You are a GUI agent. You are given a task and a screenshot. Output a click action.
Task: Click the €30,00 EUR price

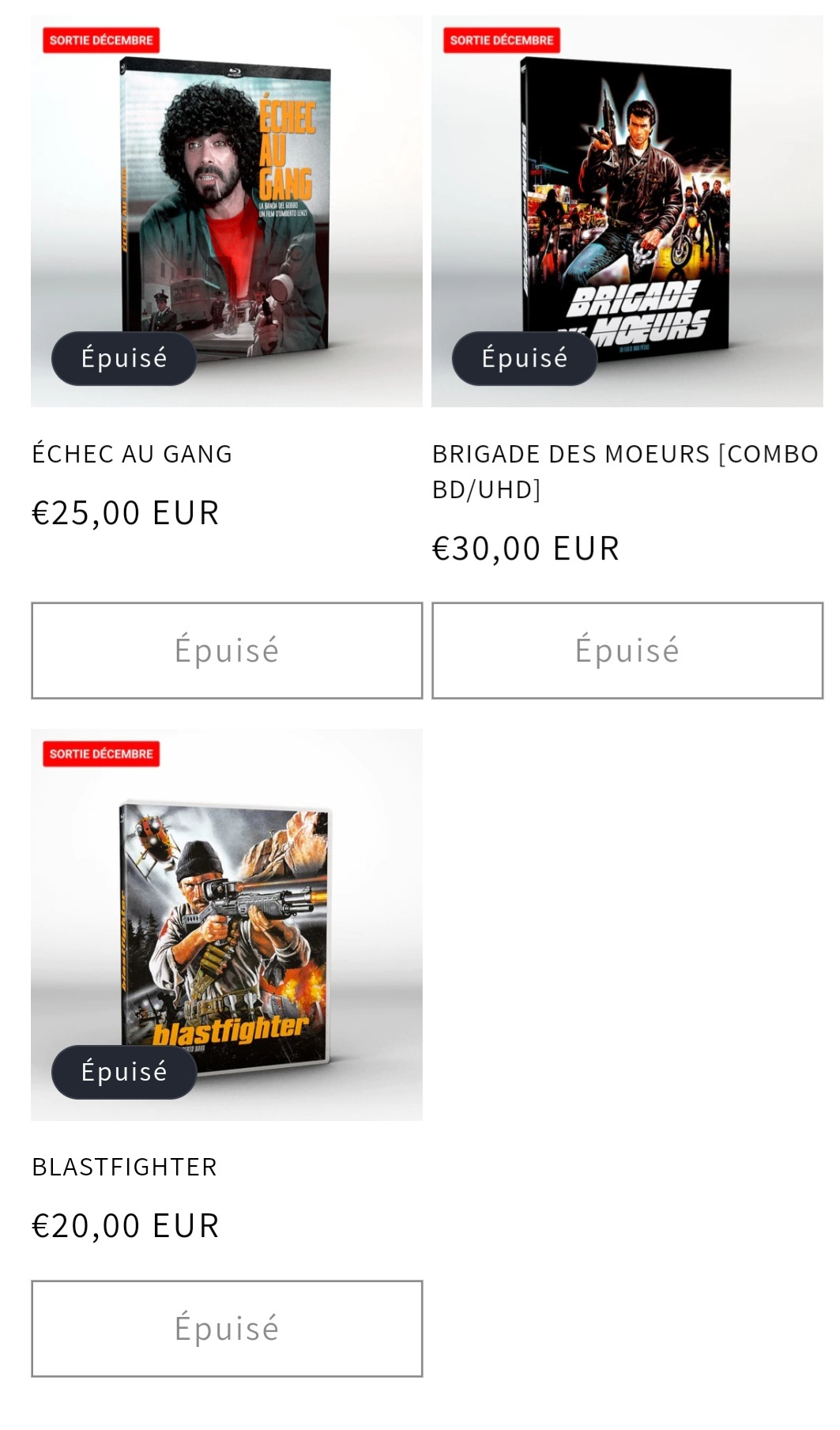pyautogui.click(x=525, y=549)
